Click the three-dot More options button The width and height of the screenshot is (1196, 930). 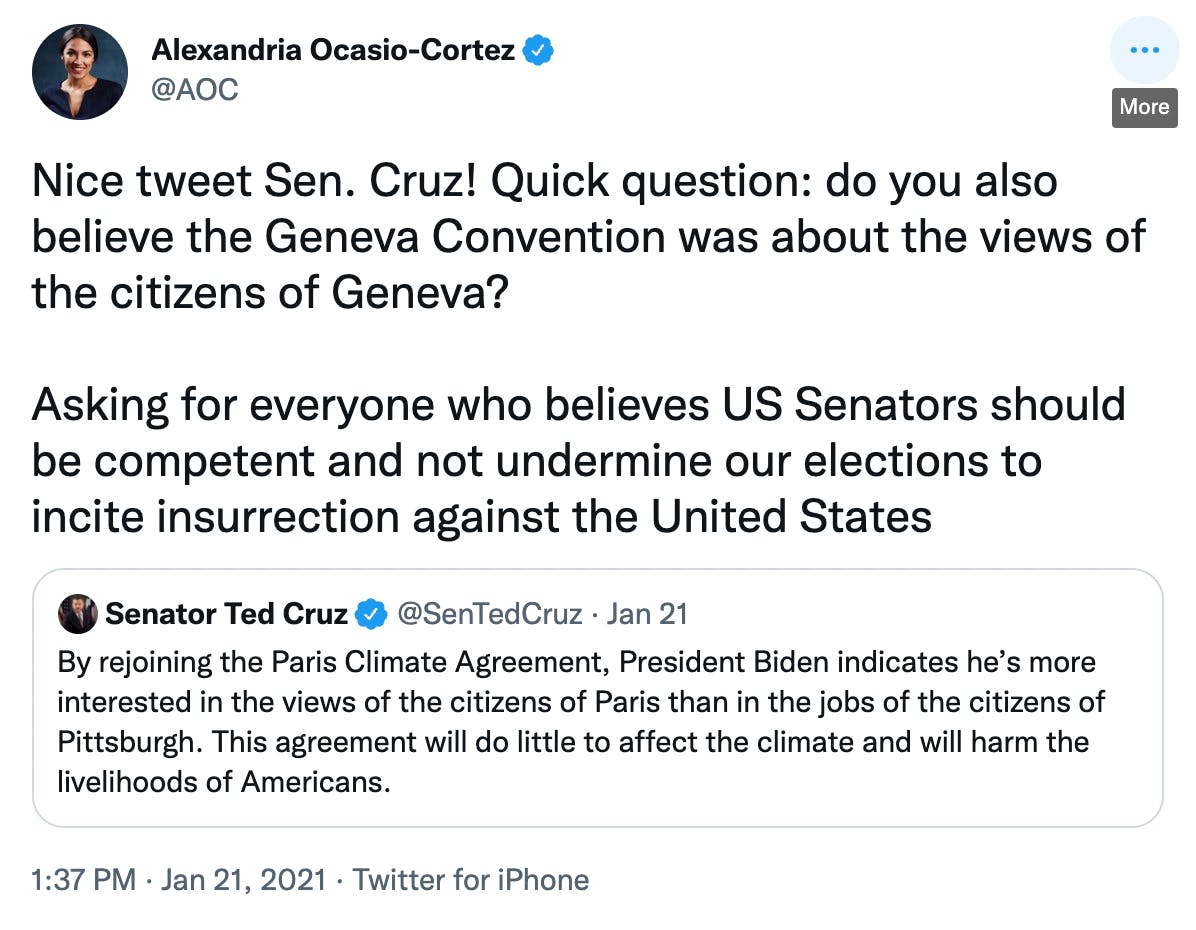click(1144, 49)
